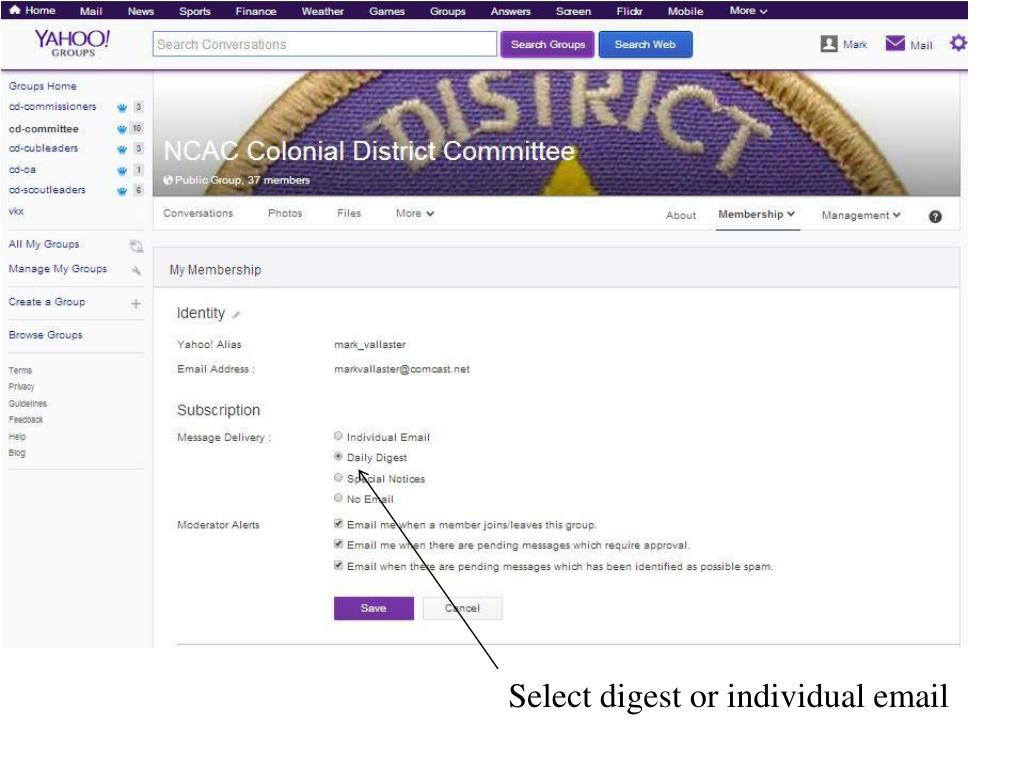Open the cd-scoutleaders group link

[x=47, y=189]
